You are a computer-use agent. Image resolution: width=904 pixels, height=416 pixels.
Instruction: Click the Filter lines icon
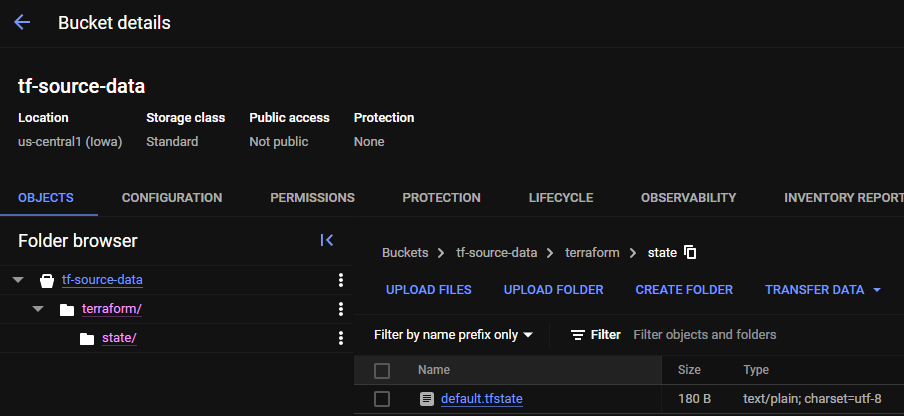[578, 335]
